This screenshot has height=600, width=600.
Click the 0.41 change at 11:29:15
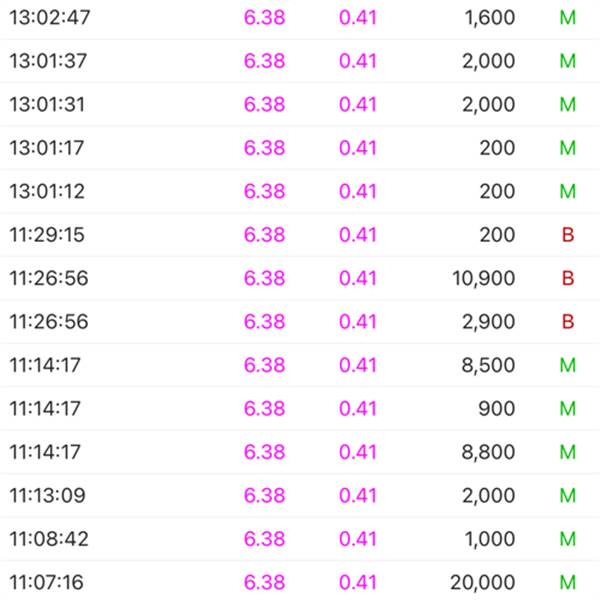point(358,235)
